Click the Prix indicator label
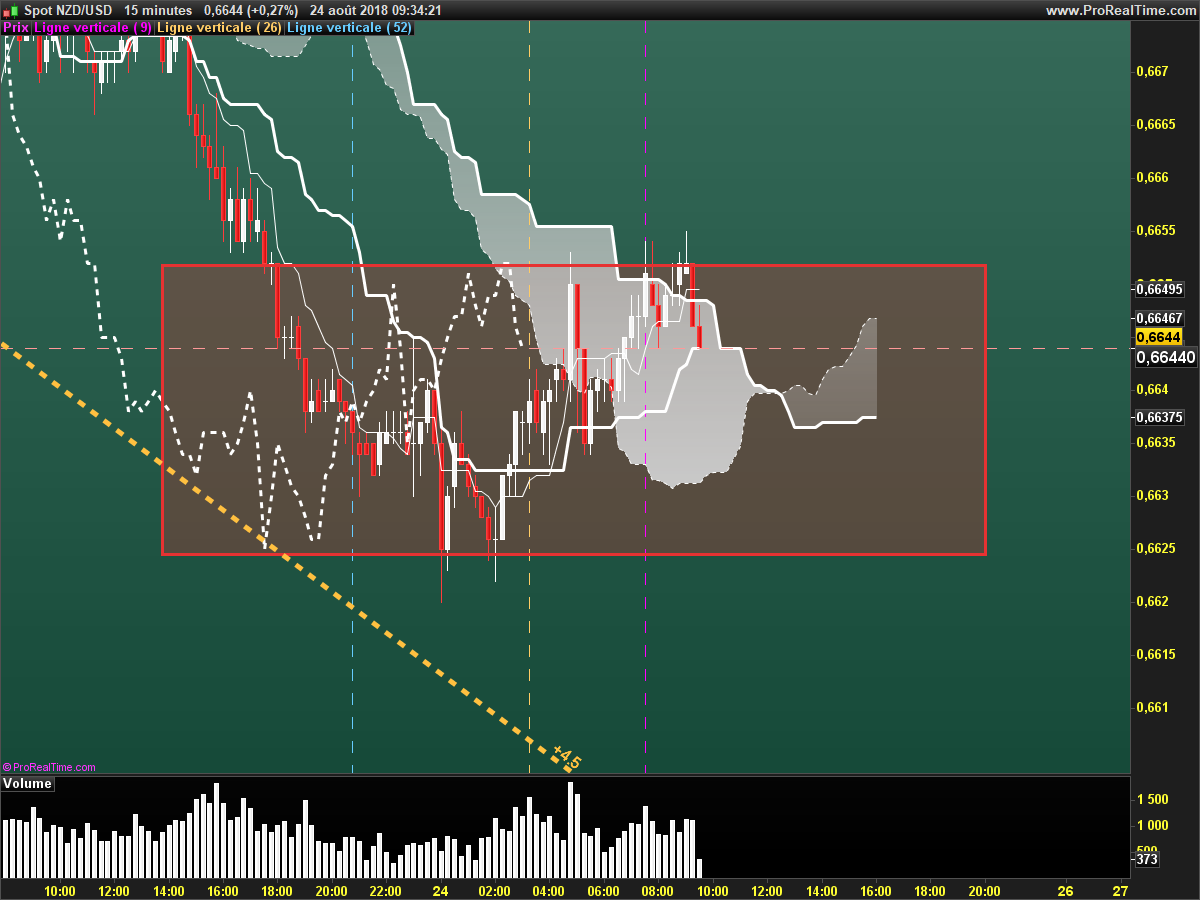Viewport: 1200px width, 900px height. (16, 28)
